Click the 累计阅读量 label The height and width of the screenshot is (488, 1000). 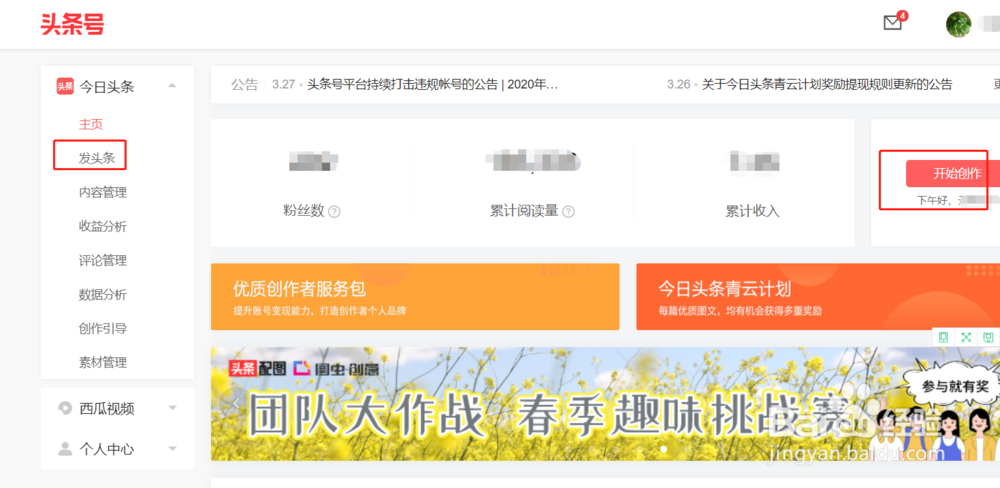coord(524,211)
